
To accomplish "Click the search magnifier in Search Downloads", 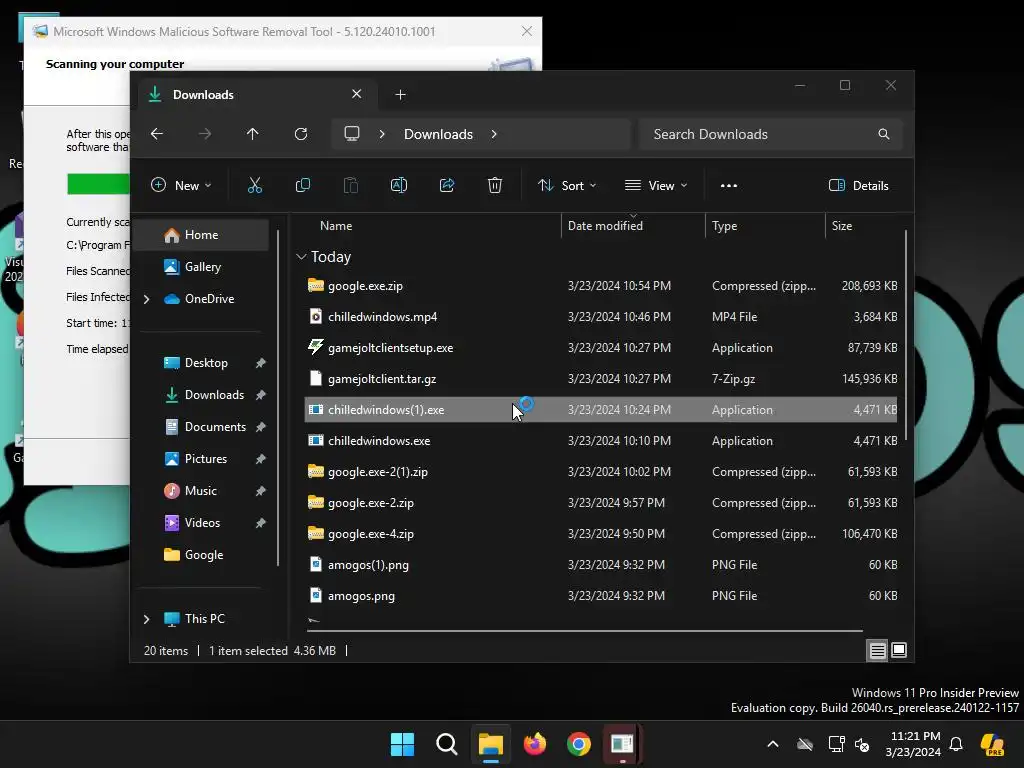I will pos(884,134).
